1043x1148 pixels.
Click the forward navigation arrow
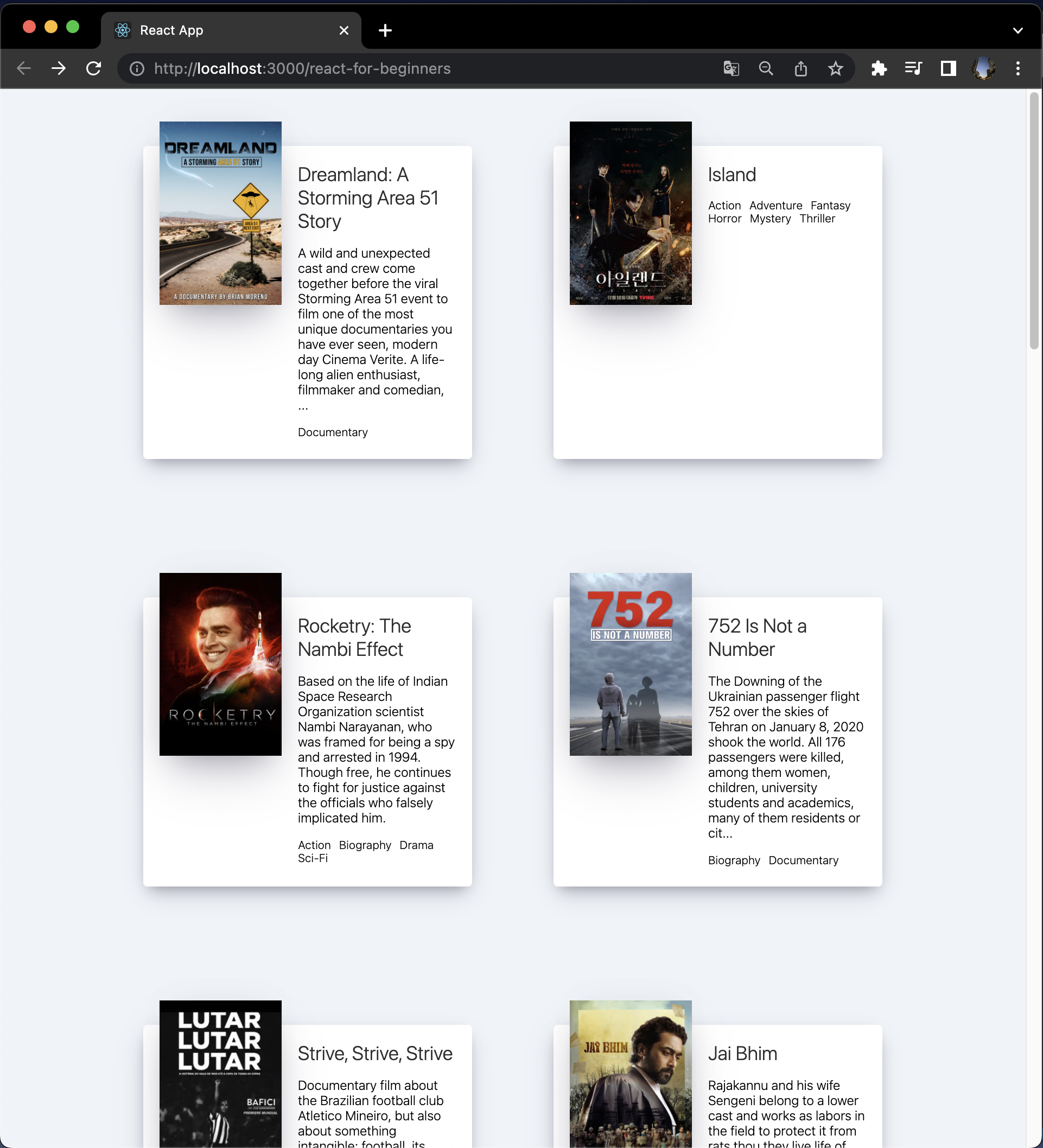[x=59, y=68]
